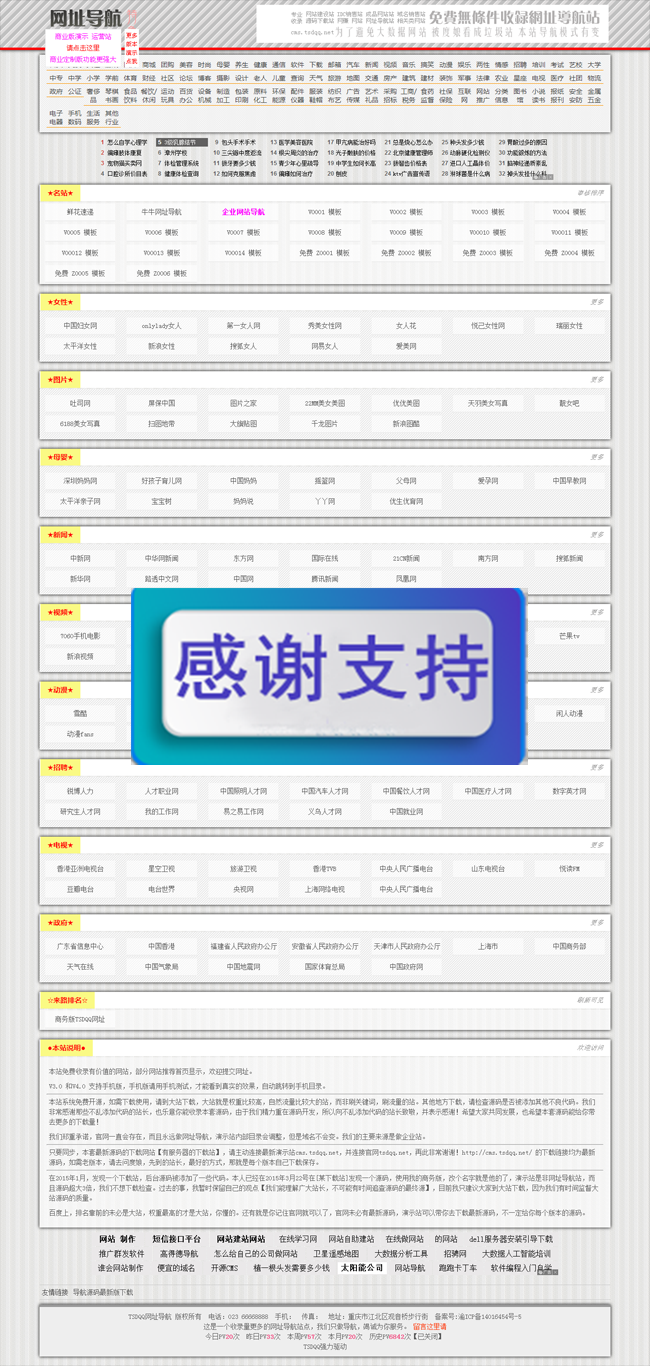
Task: Visit the 爱美网 link
Action: [x=406, y=346]
